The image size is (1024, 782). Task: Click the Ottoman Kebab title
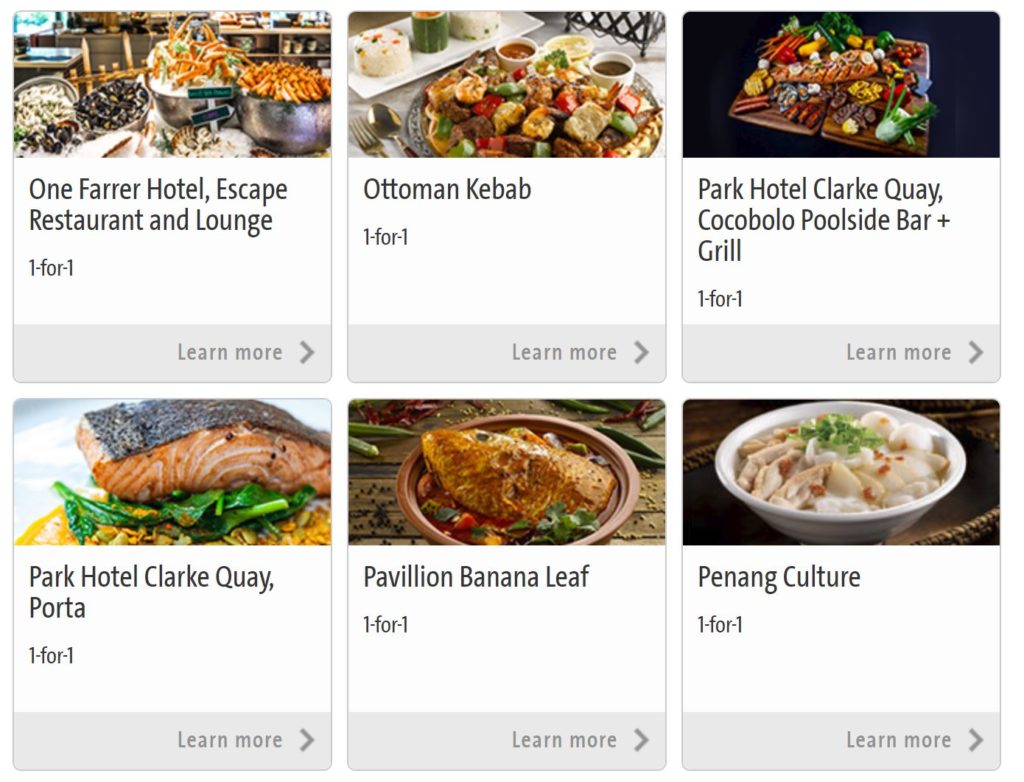[447, 189]
